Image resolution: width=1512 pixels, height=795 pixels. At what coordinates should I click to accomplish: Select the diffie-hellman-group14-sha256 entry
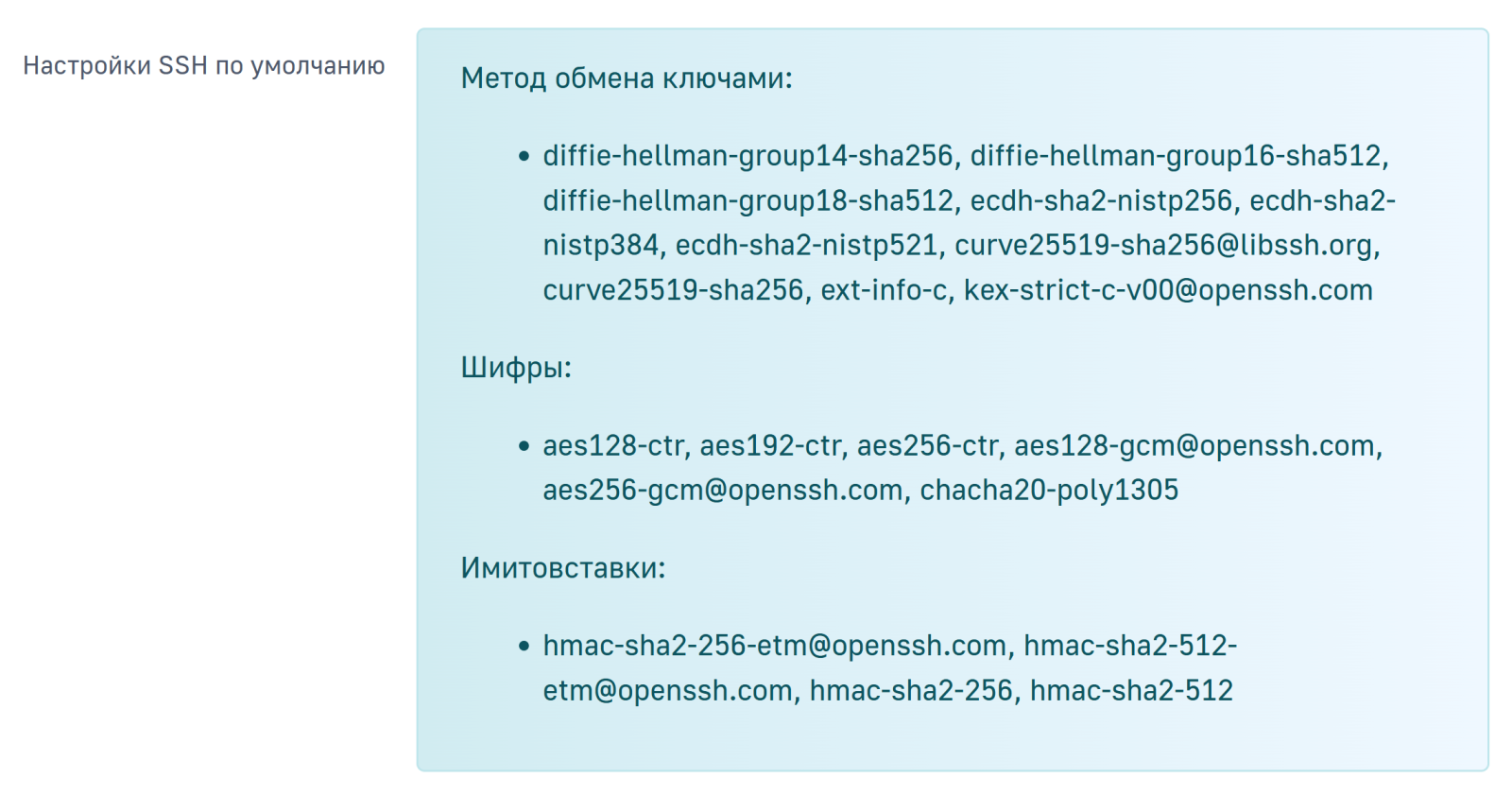(747, 155)
